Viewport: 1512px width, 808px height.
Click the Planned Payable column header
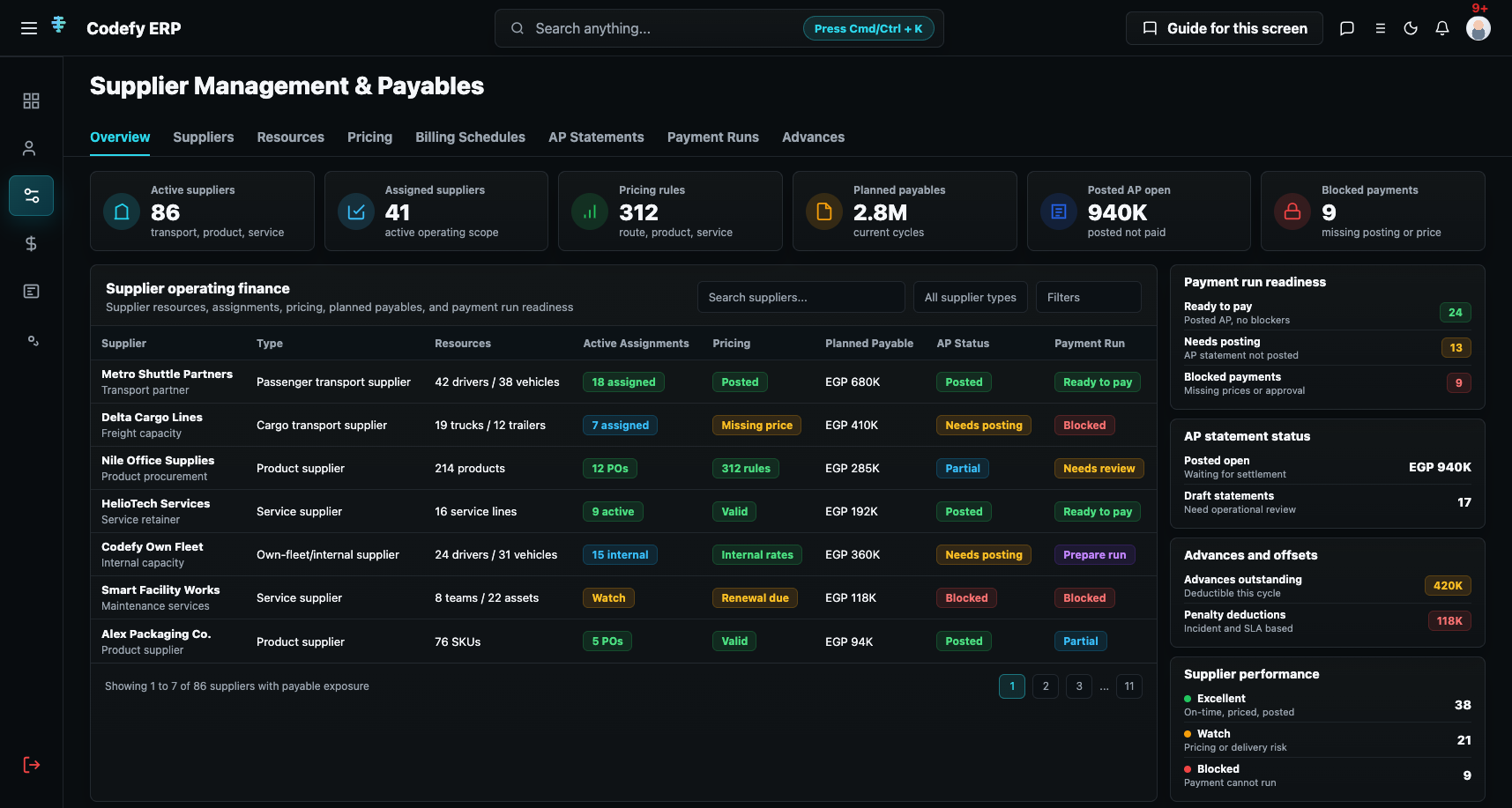(x=869, y=344)
